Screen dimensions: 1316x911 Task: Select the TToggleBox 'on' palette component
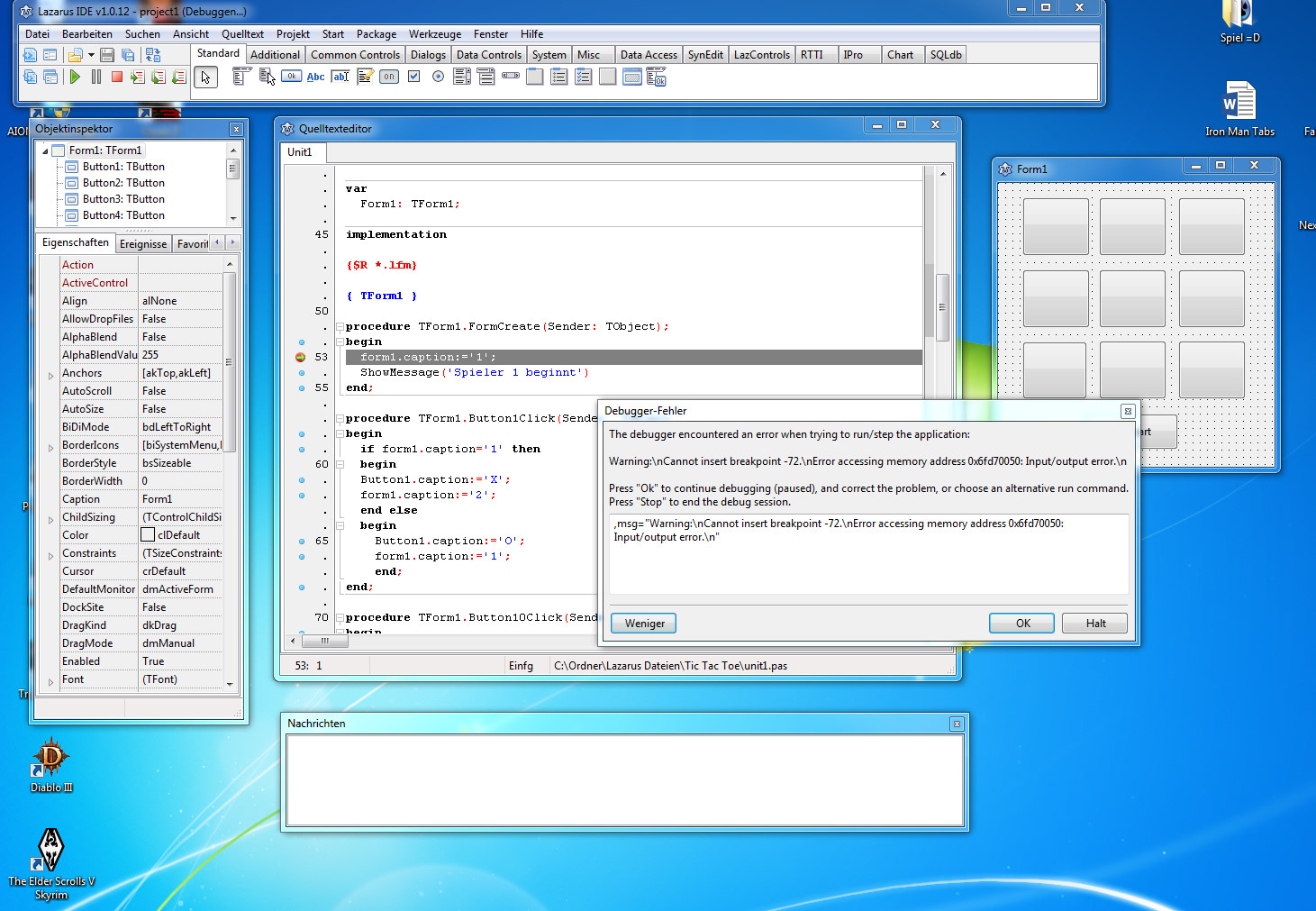(389, 77)
